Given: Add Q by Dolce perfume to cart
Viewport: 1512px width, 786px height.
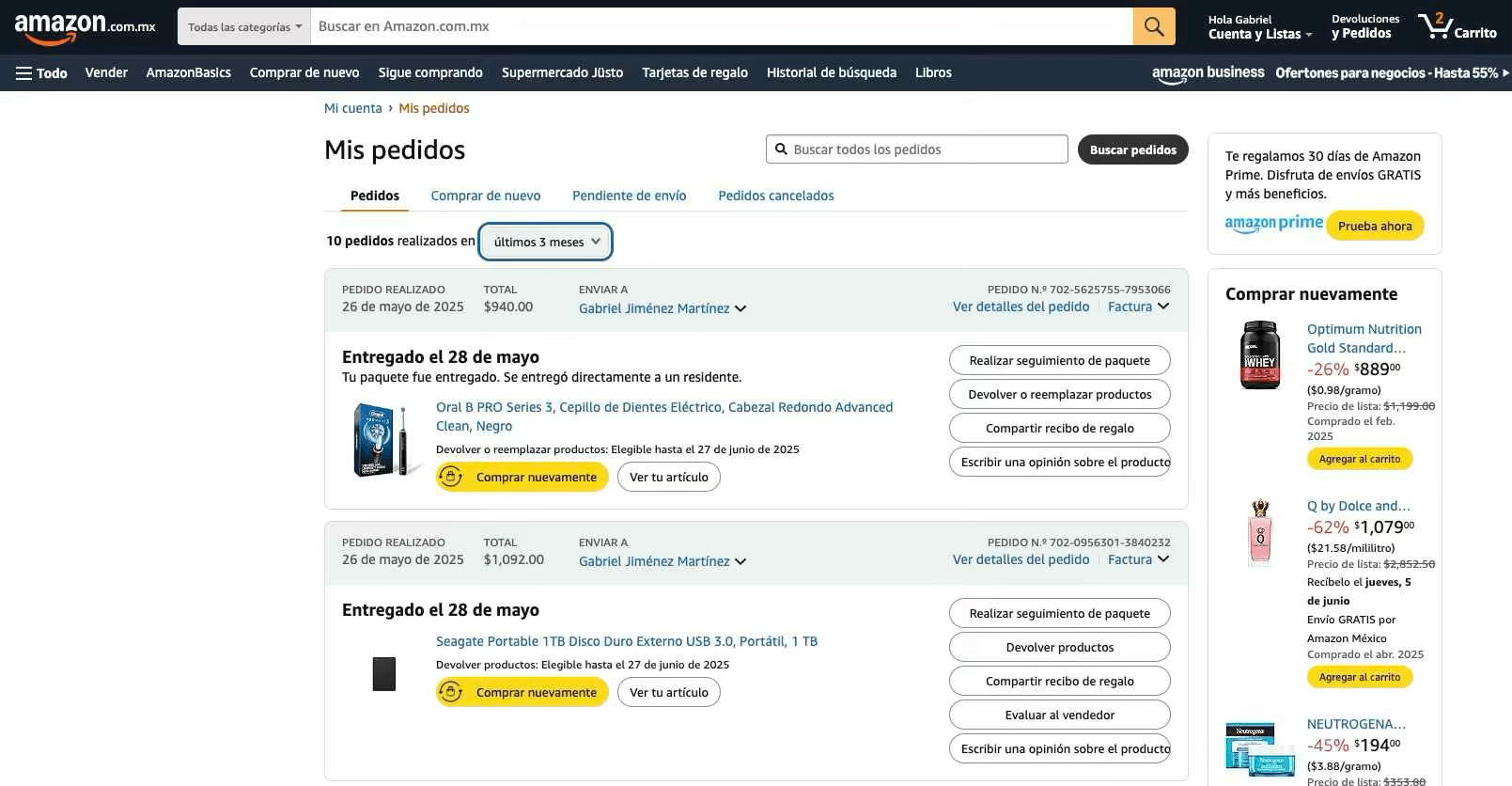Looking at the screenshot, I should [x=1360, y=677].
